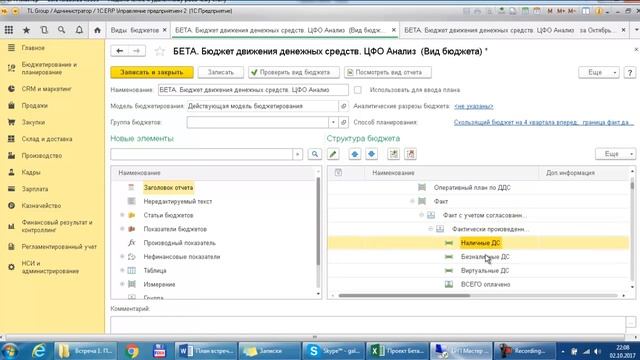Collapse the Факт structure node
This screenshot has width=640, height=360.
click(x=412, y=201)
